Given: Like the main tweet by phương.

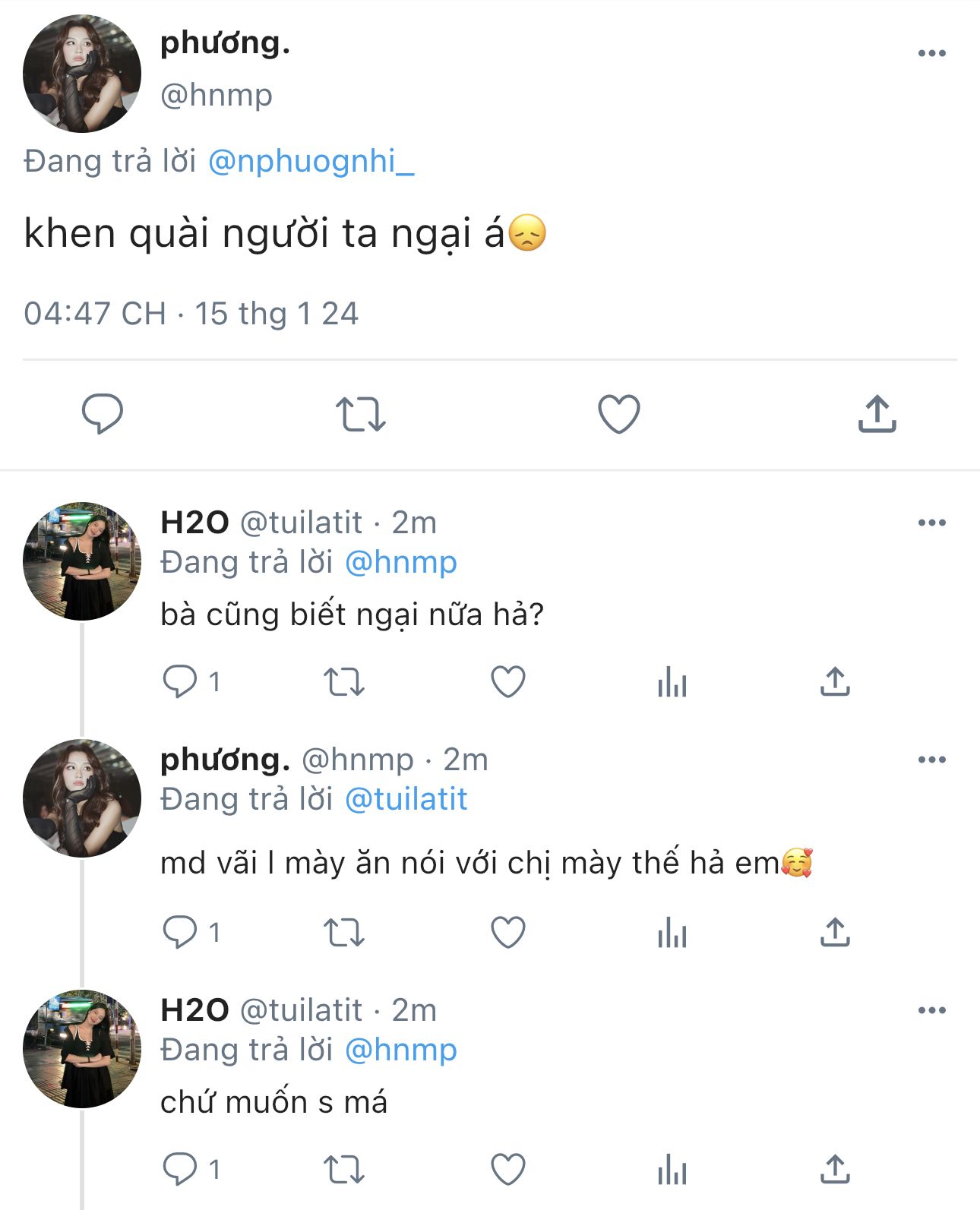Looking at the screenshot, I should click(619, 414).
